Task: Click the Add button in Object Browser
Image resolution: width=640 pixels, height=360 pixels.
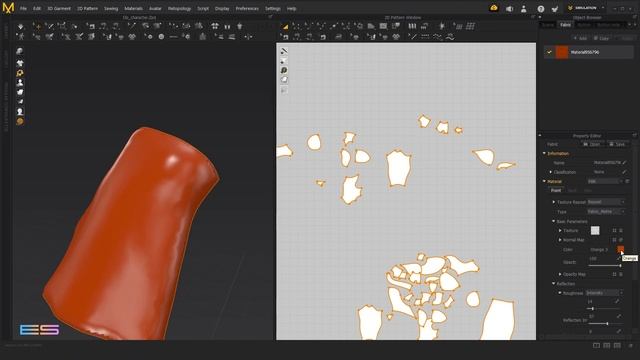Action: (580, 38)
